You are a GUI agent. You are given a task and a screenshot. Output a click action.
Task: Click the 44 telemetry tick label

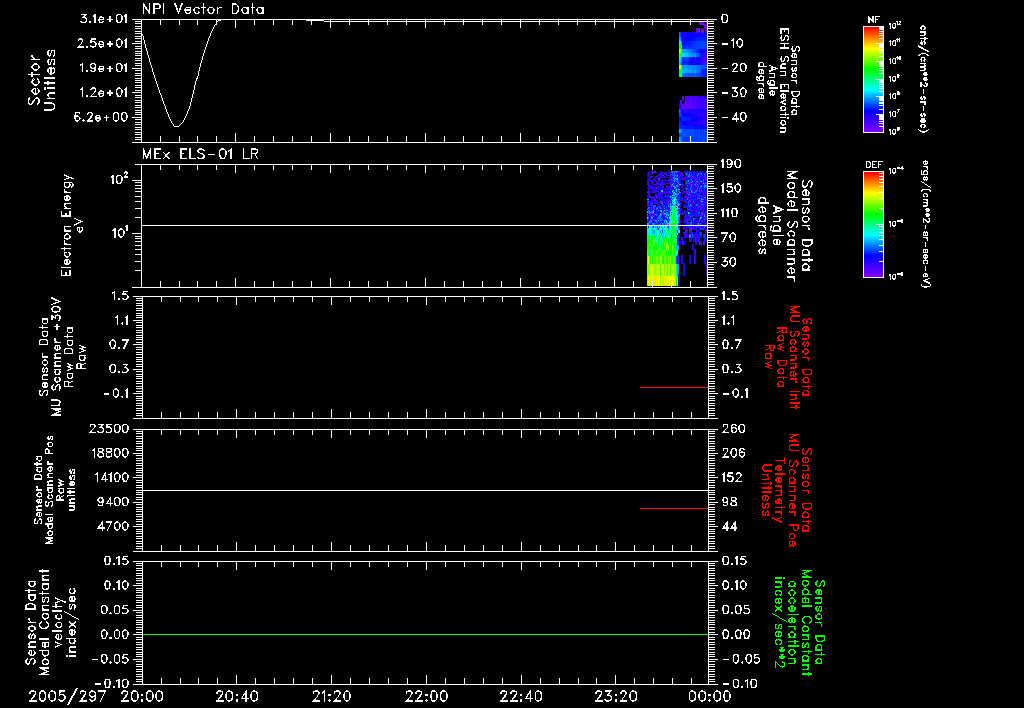729,527
